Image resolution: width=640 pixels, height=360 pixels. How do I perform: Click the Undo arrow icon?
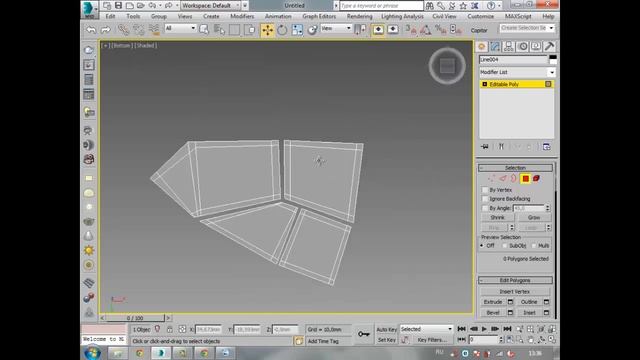click(91, 29)
